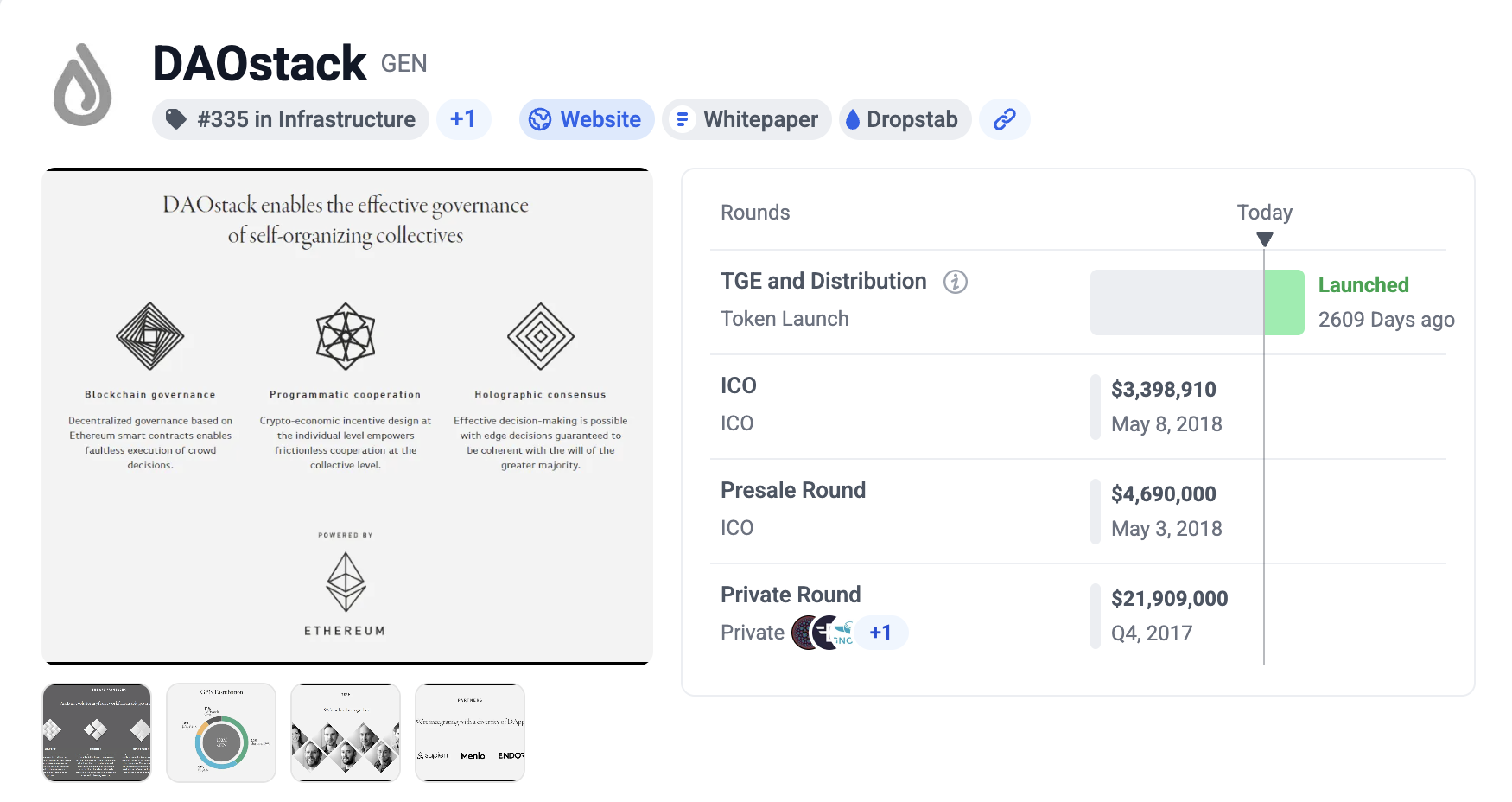Click the info icon beside TGE and Distribution
This screenshot has width=1512, height=802.
tap(955, 282)
